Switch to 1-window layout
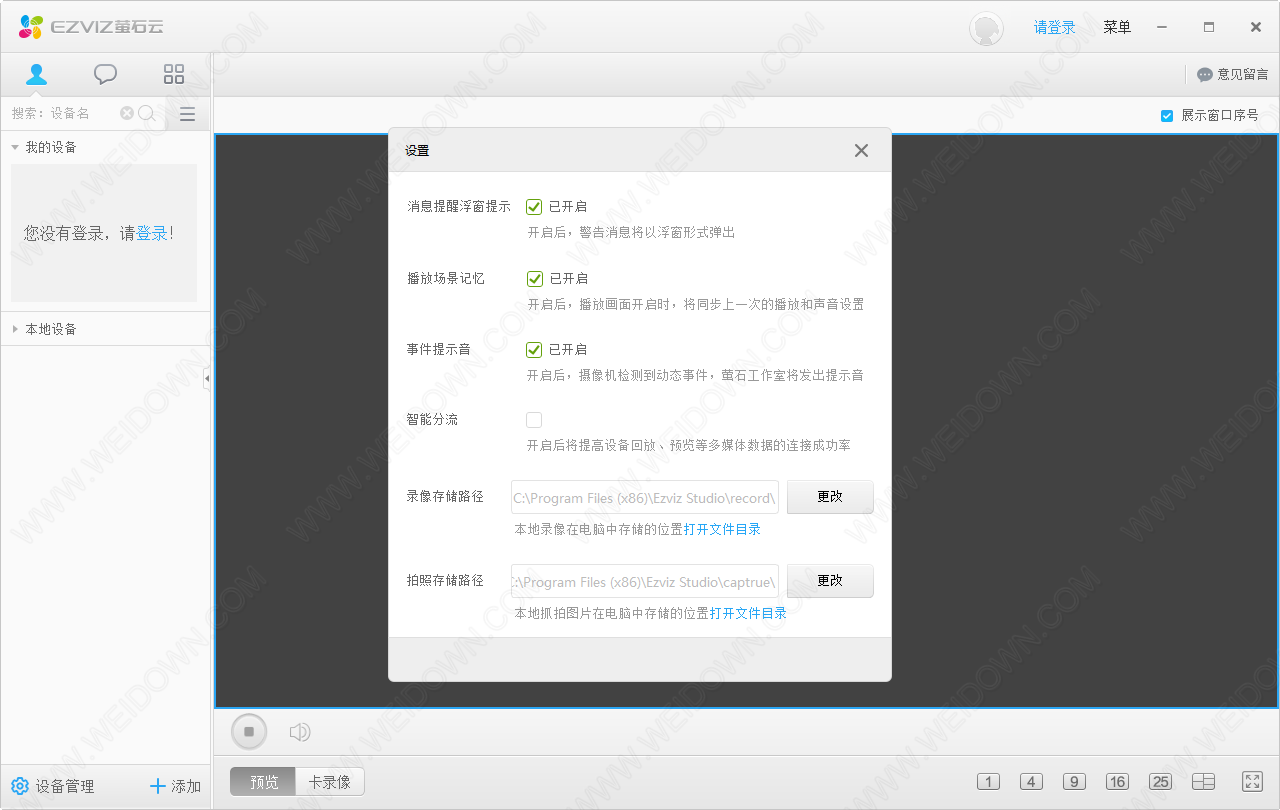Screen dimensions: 1280x810 pyautogui.click(x=988, y=782)
